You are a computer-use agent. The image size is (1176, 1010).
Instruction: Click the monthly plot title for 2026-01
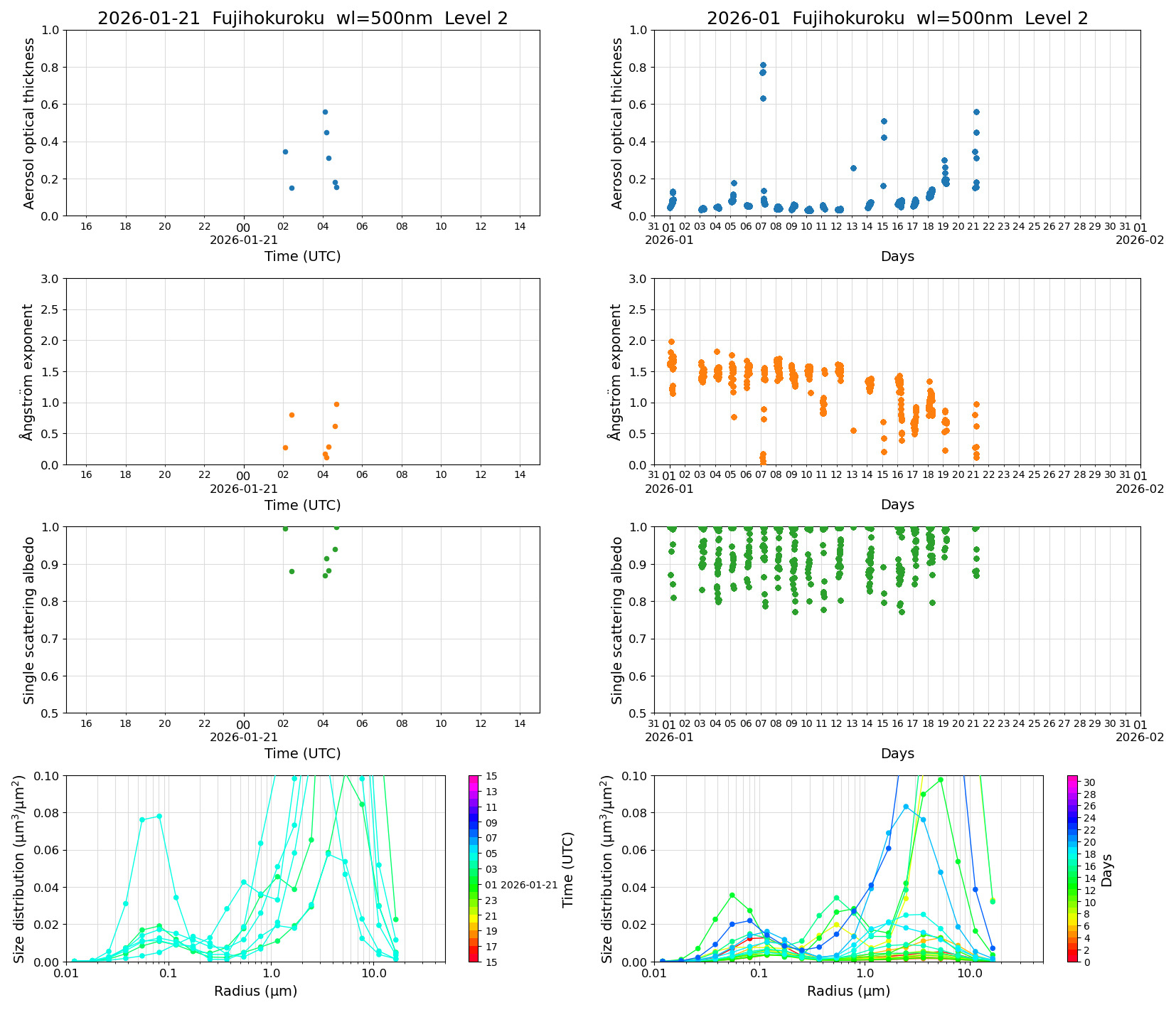pos(897,18)
